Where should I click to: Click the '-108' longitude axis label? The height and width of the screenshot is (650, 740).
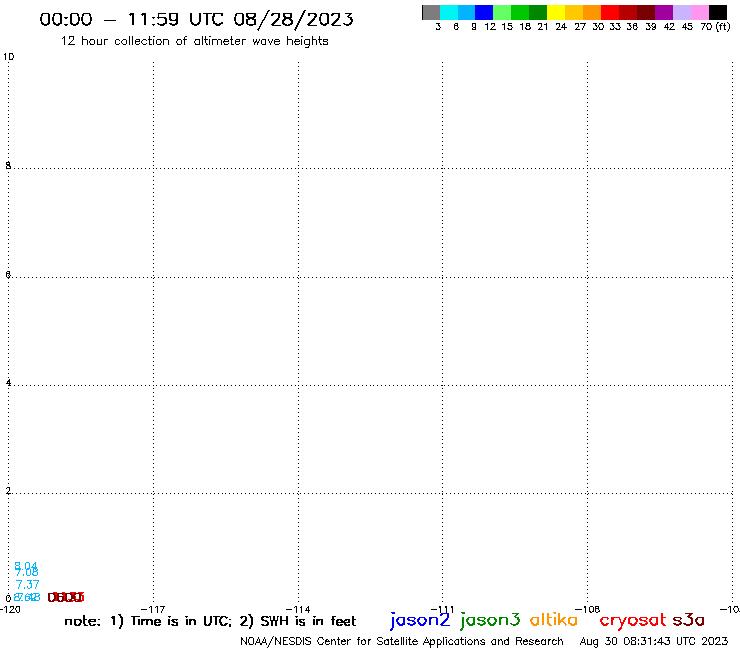[x=587, y=610]
